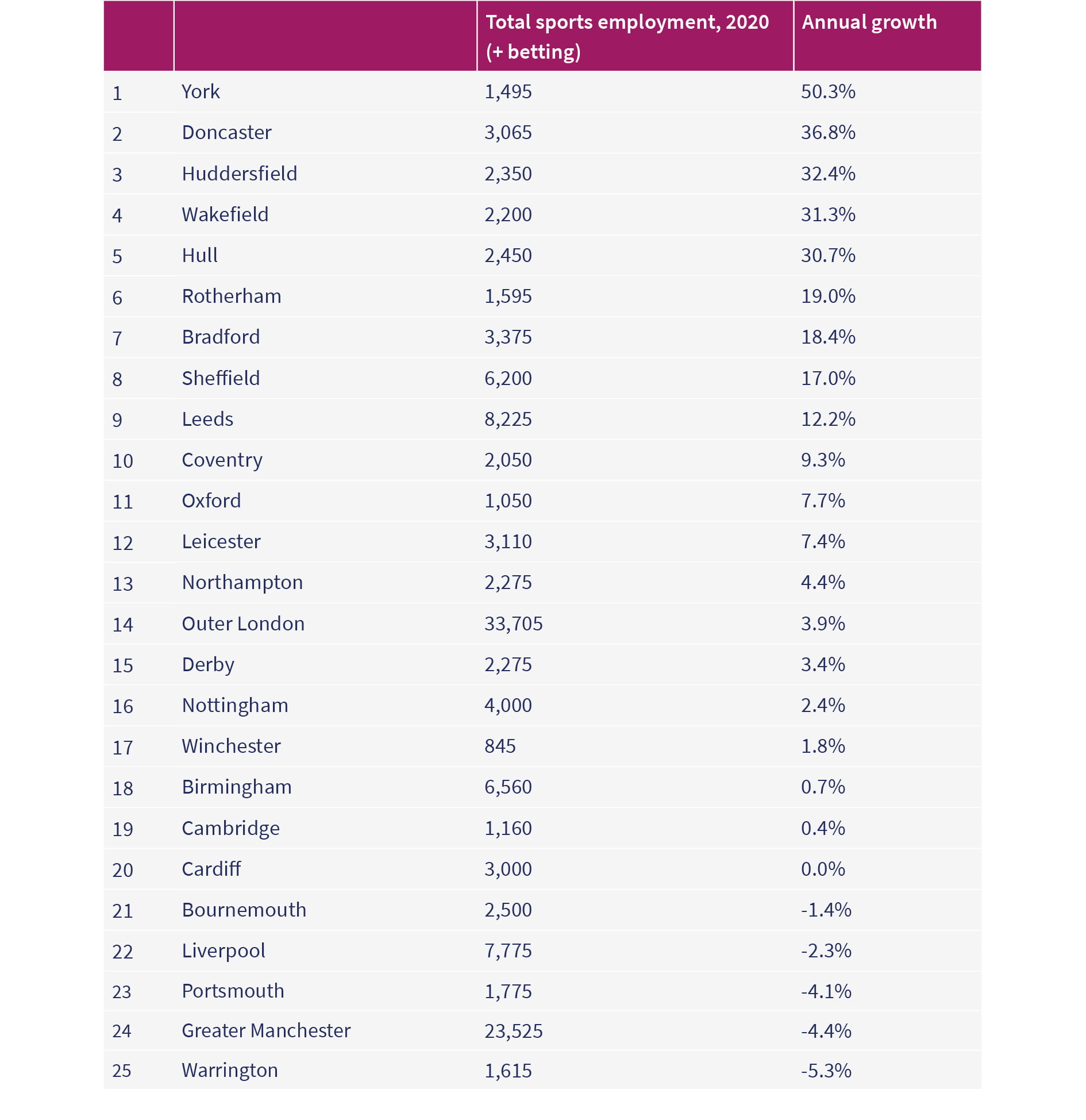
Task: Select Leeds employment value 8,225
Action: coord(508,419)
